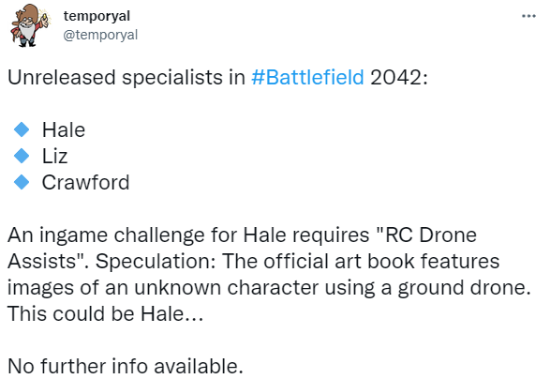Open the #Battlefield hashtag link
Image resolution: width=550 pixels, height=379 pixels.
coord(308,77)
